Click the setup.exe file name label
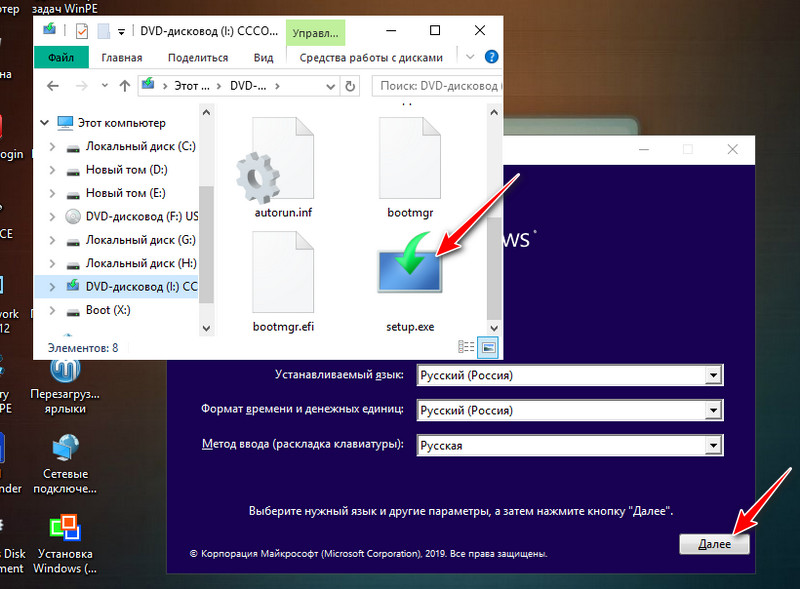 coord(410,327)
